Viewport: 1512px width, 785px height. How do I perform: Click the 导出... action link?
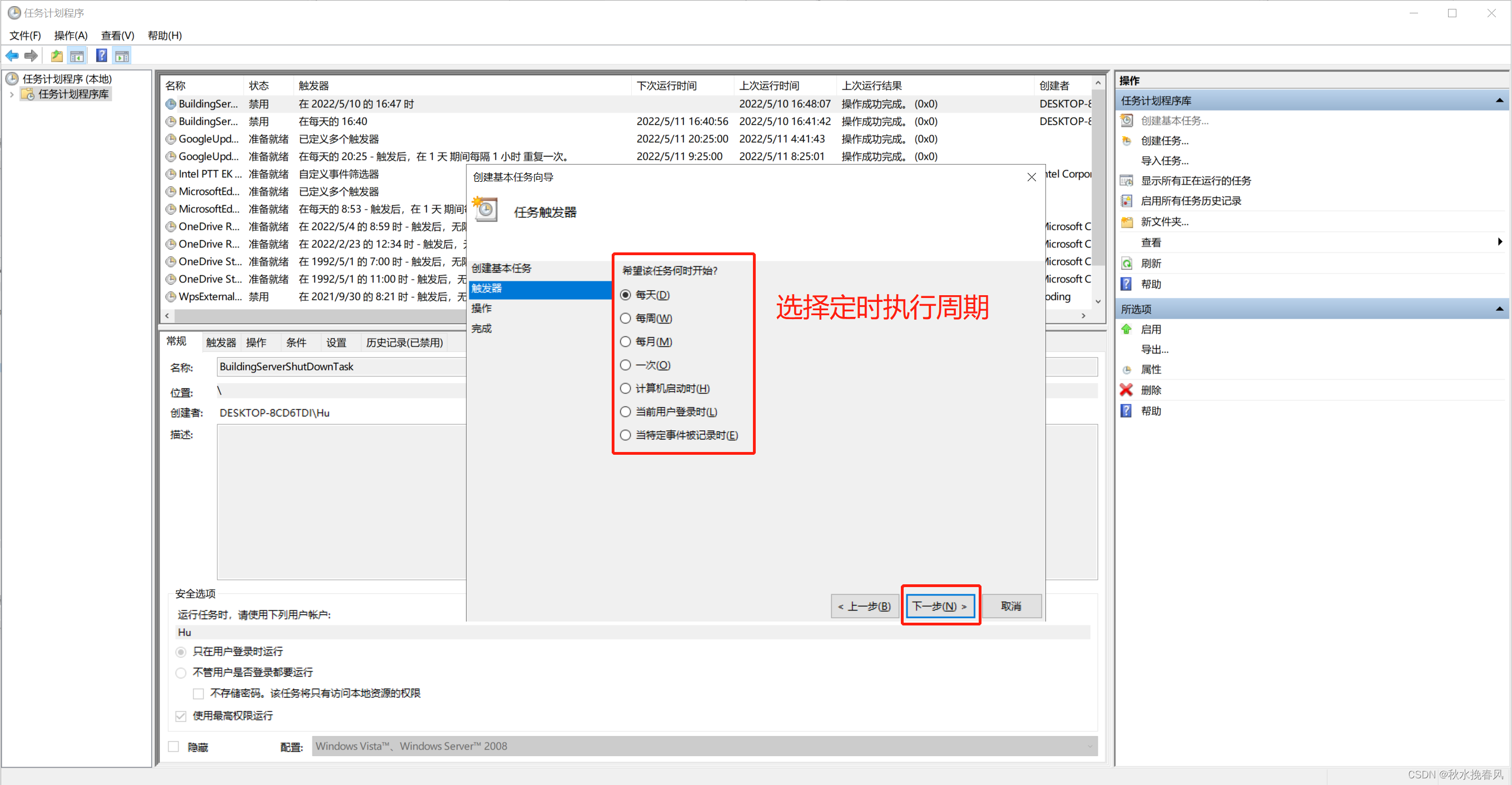point(1154,350)
